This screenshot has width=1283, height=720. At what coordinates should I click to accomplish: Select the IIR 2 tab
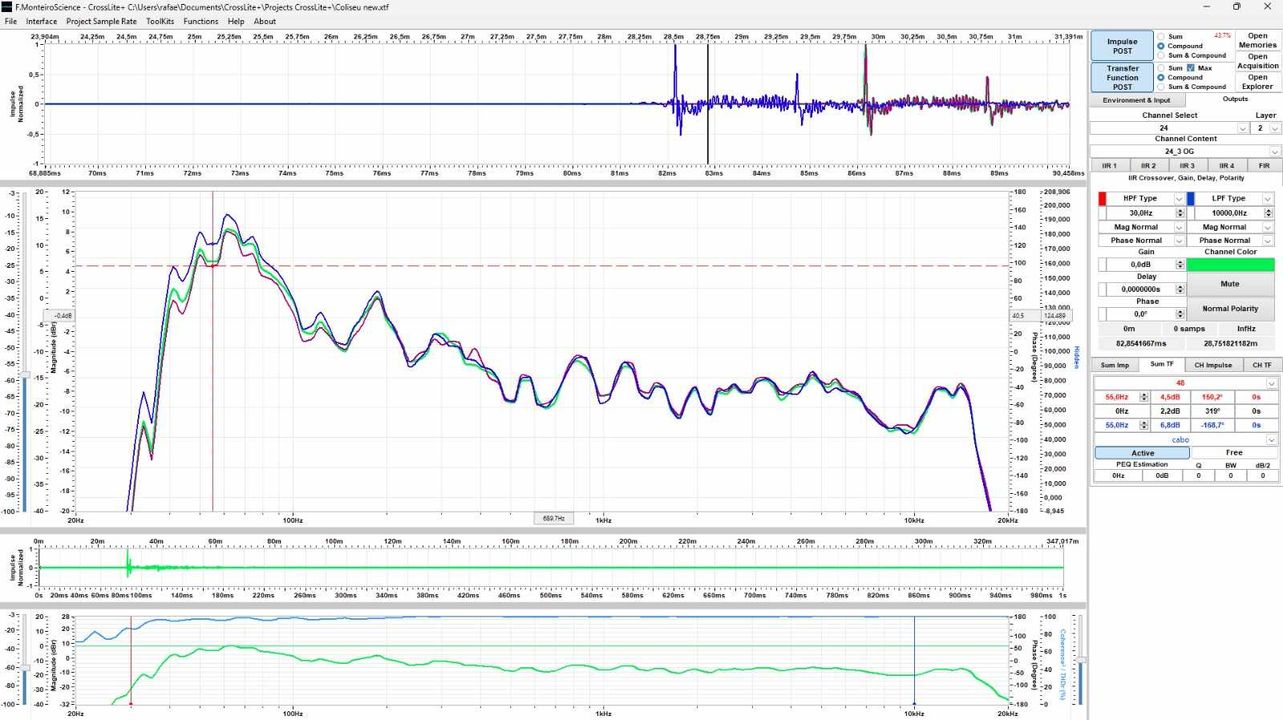tap(1148, 165)
